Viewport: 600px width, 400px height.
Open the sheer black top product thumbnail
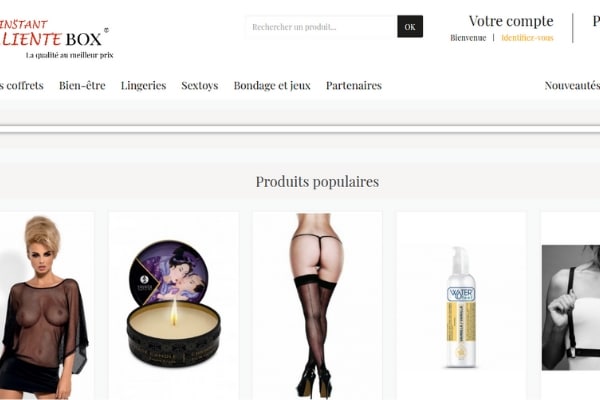(x=47, y=306)
